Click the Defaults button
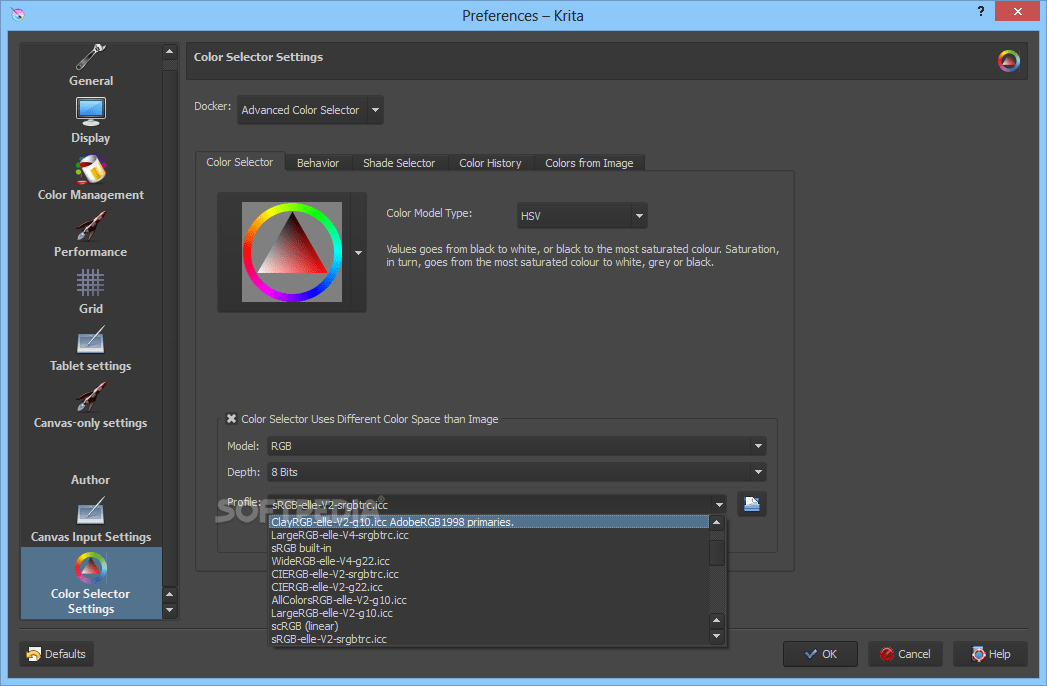 pos(56,654)
